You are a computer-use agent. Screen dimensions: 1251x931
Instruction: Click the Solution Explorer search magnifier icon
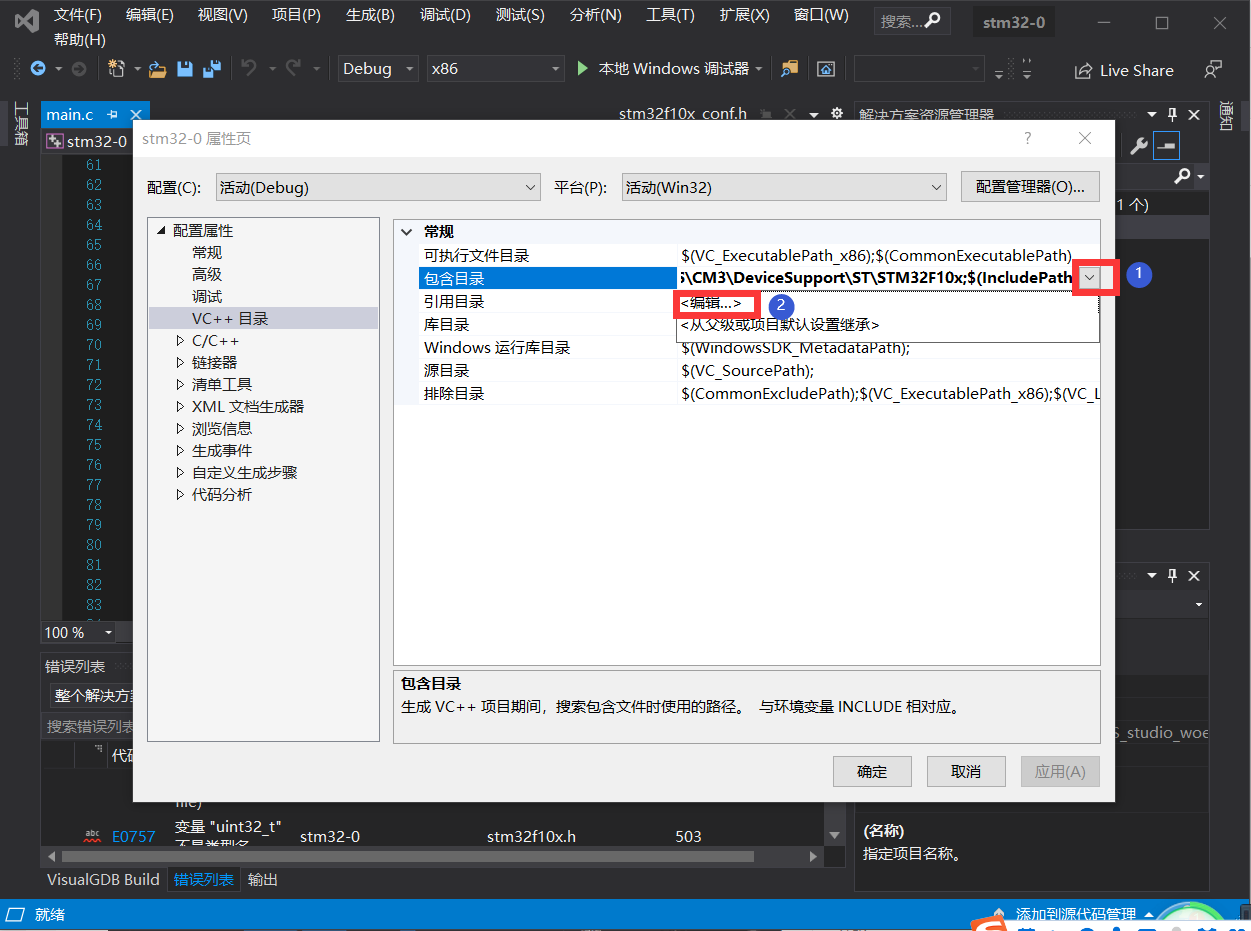click(1182, 176)
